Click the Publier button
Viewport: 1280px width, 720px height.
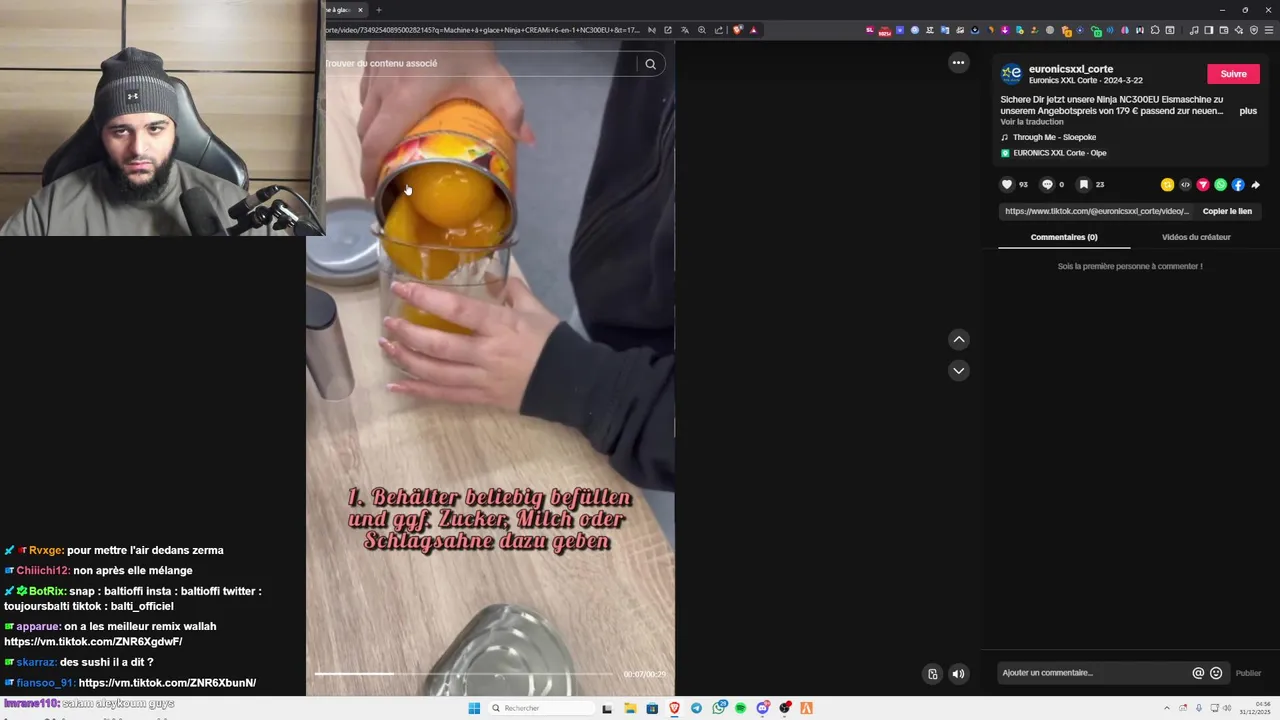[1248, 673]
